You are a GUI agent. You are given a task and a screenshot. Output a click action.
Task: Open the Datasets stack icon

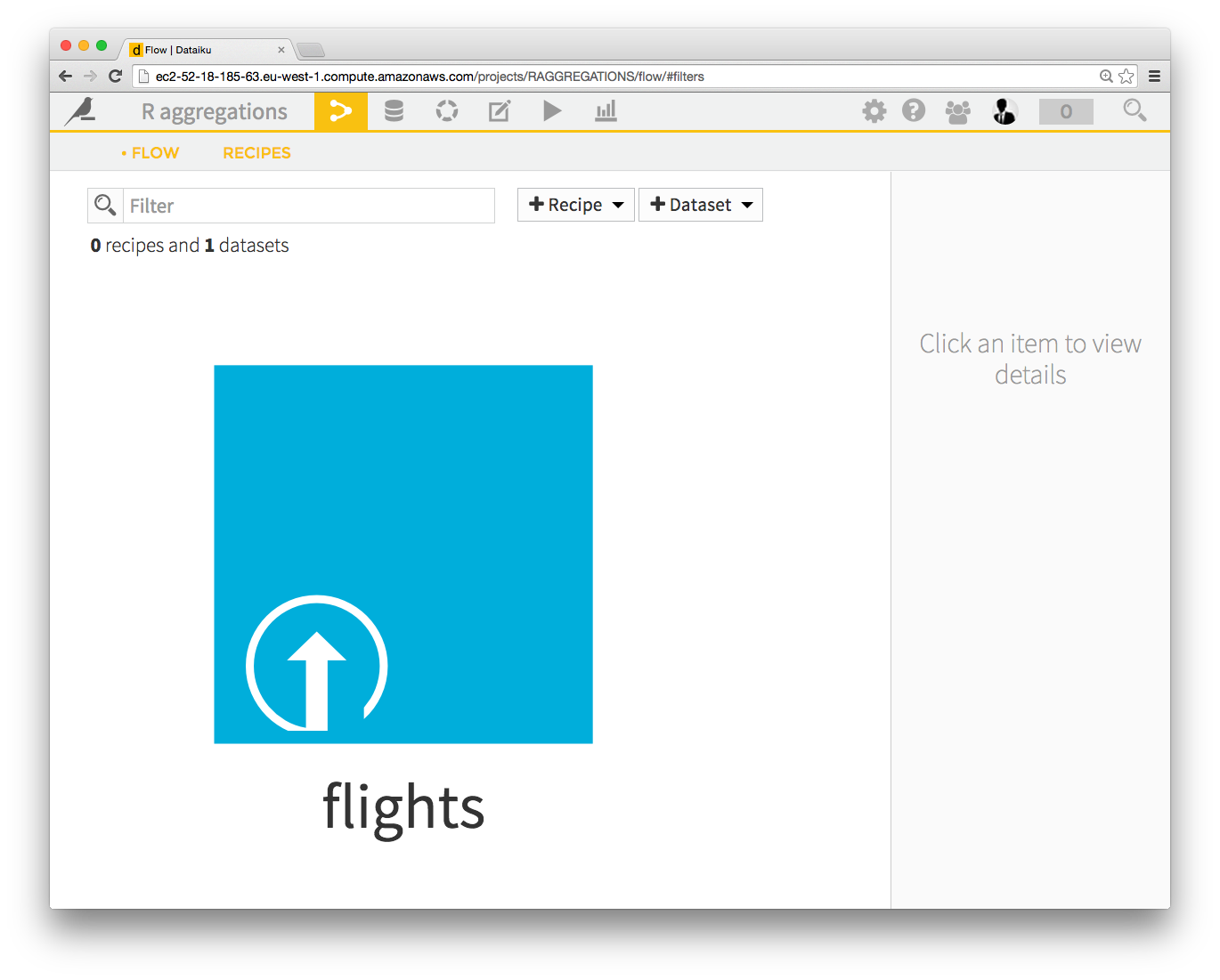pyautogui.click(x=394, y=111)
